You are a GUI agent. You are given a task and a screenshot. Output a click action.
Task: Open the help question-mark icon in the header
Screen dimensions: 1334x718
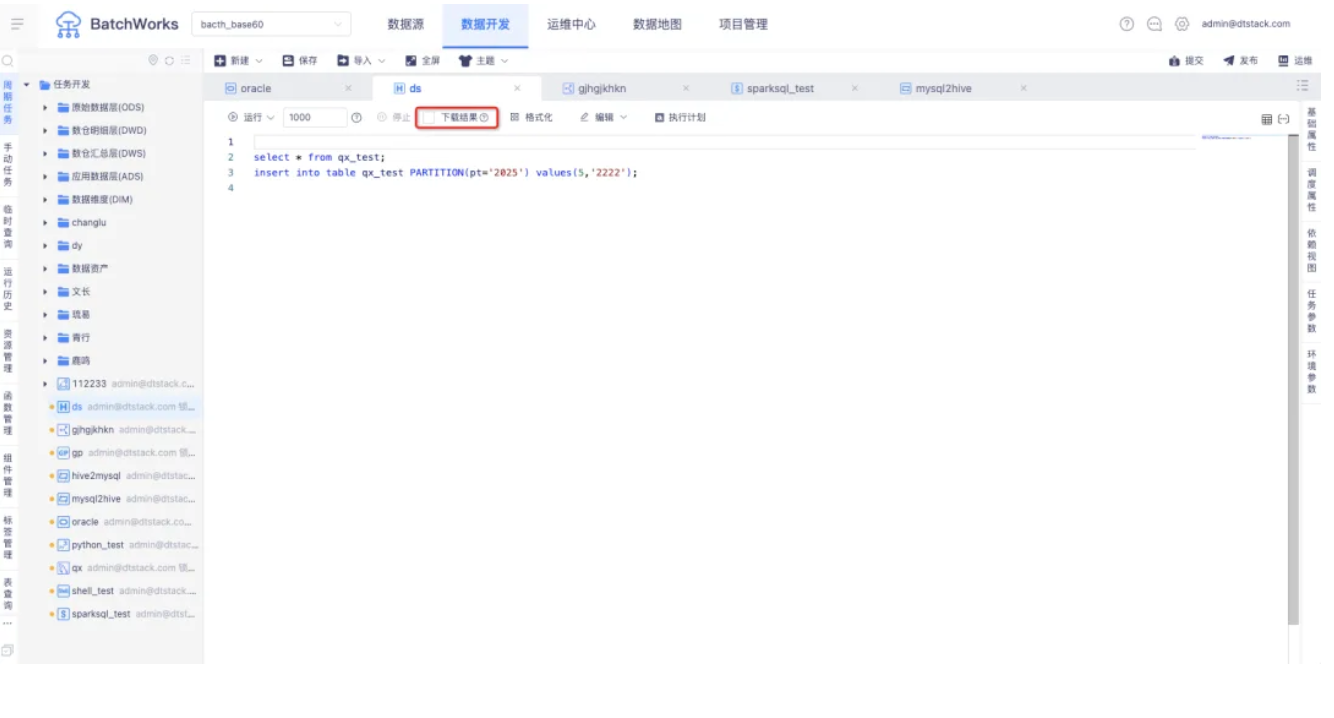[x=1126, y=24]
